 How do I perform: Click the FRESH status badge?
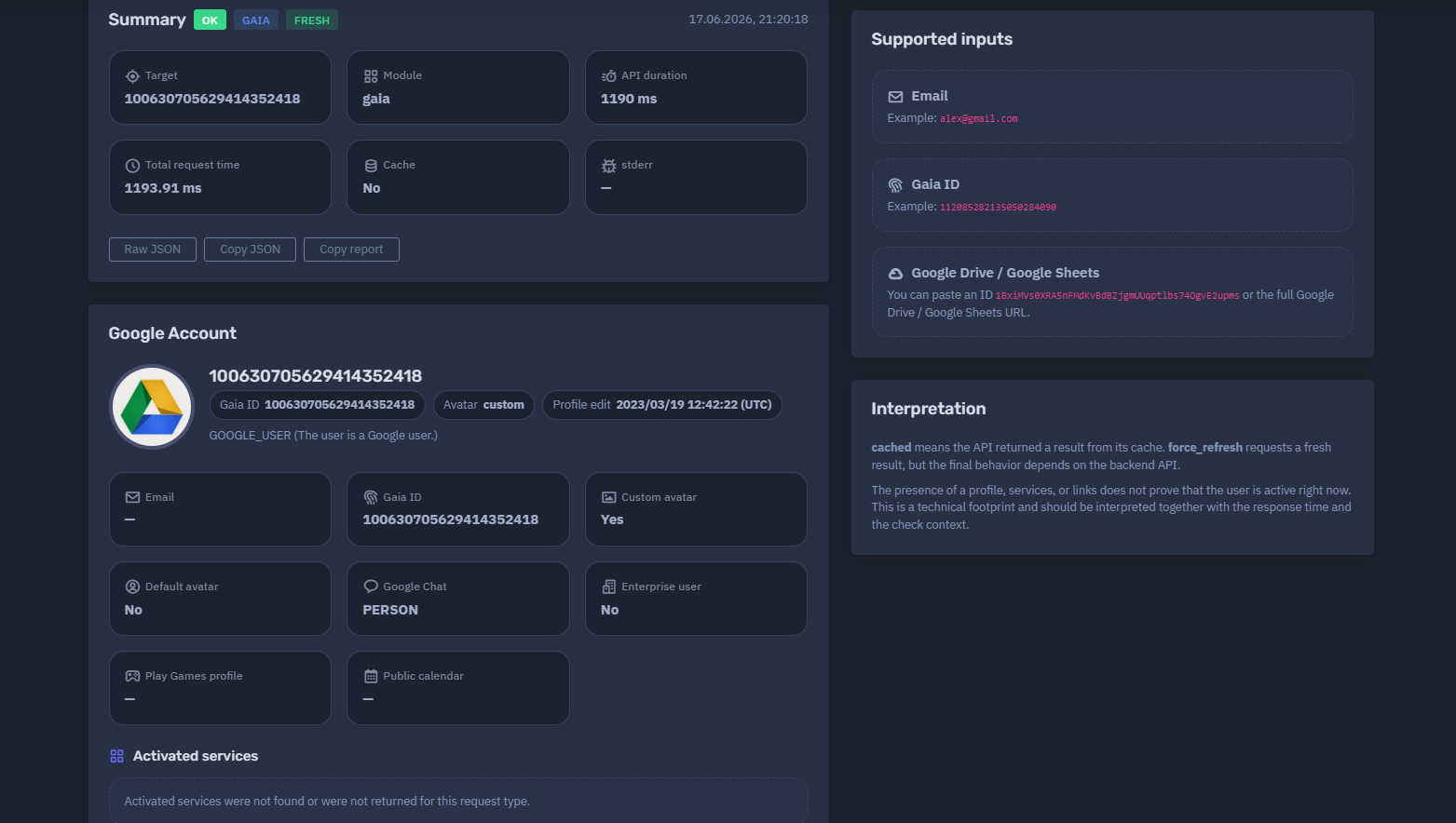pos(312,20)
